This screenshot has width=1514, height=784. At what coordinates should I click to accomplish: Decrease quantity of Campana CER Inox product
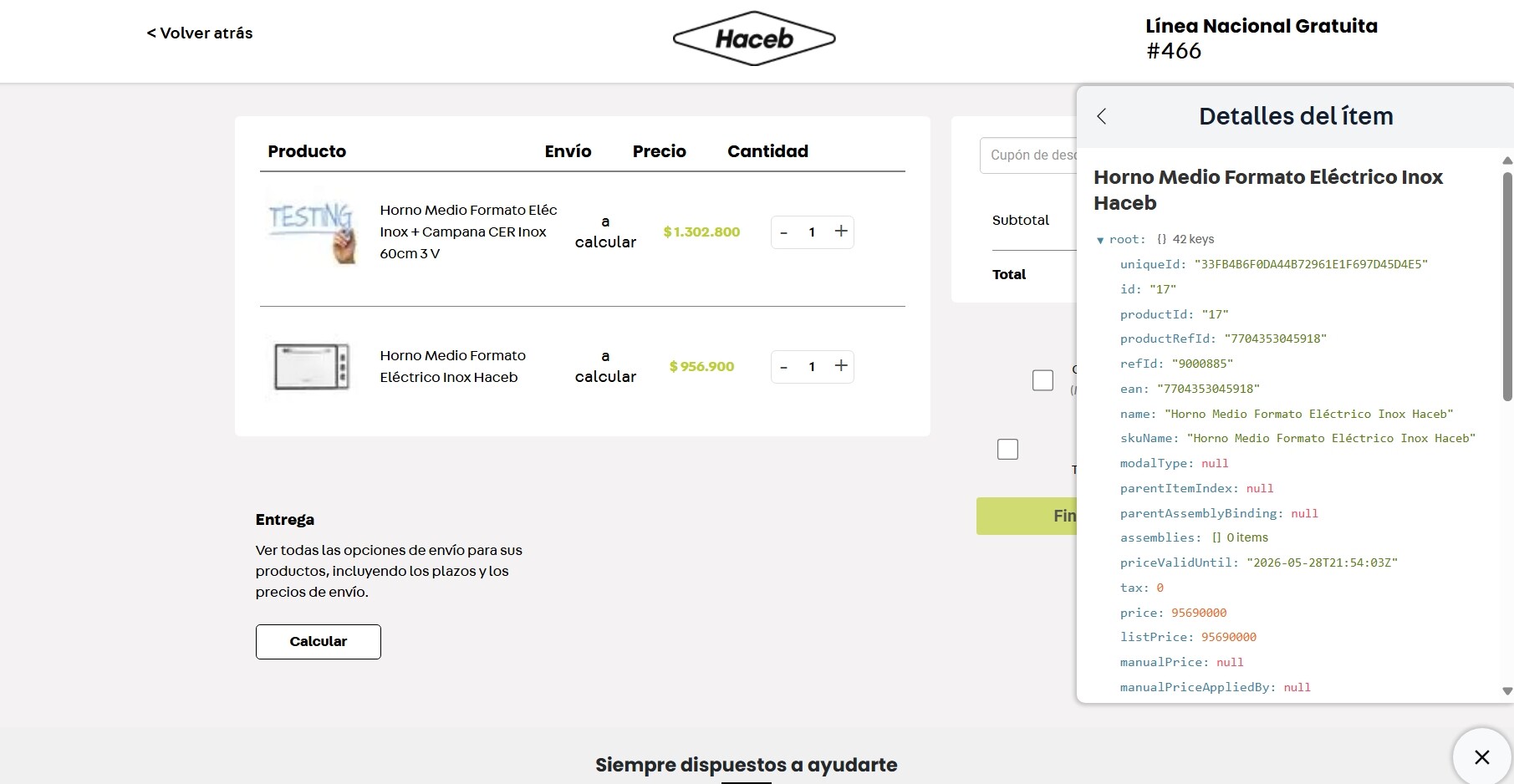pyautogui.click(x=783, y=232)
